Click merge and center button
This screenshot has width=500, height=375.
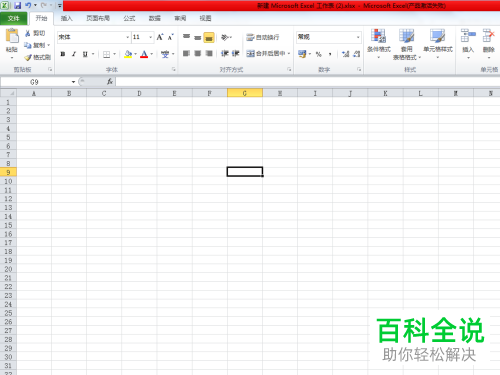[266, 53]
